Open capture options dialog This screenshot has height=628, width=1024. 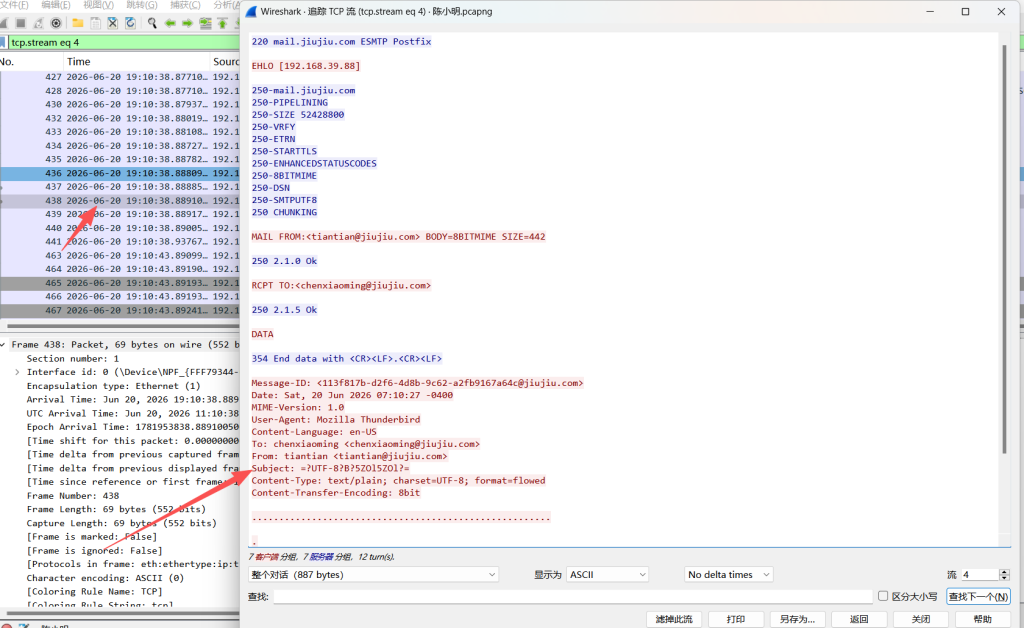[x=56, y=23]
